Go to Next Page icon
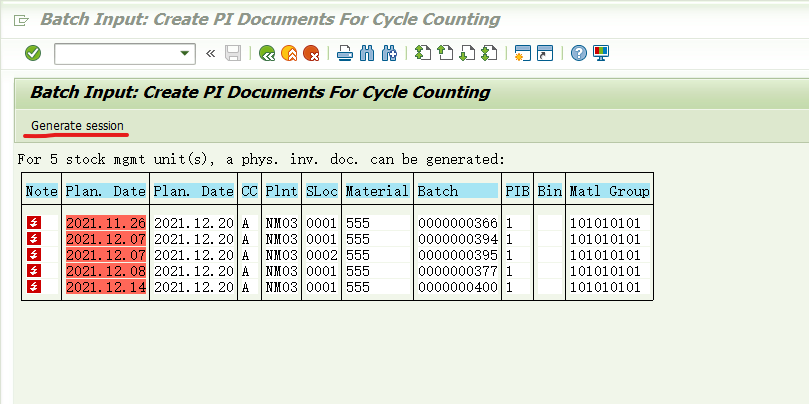The image size is (809, 404). click(467, 53)
